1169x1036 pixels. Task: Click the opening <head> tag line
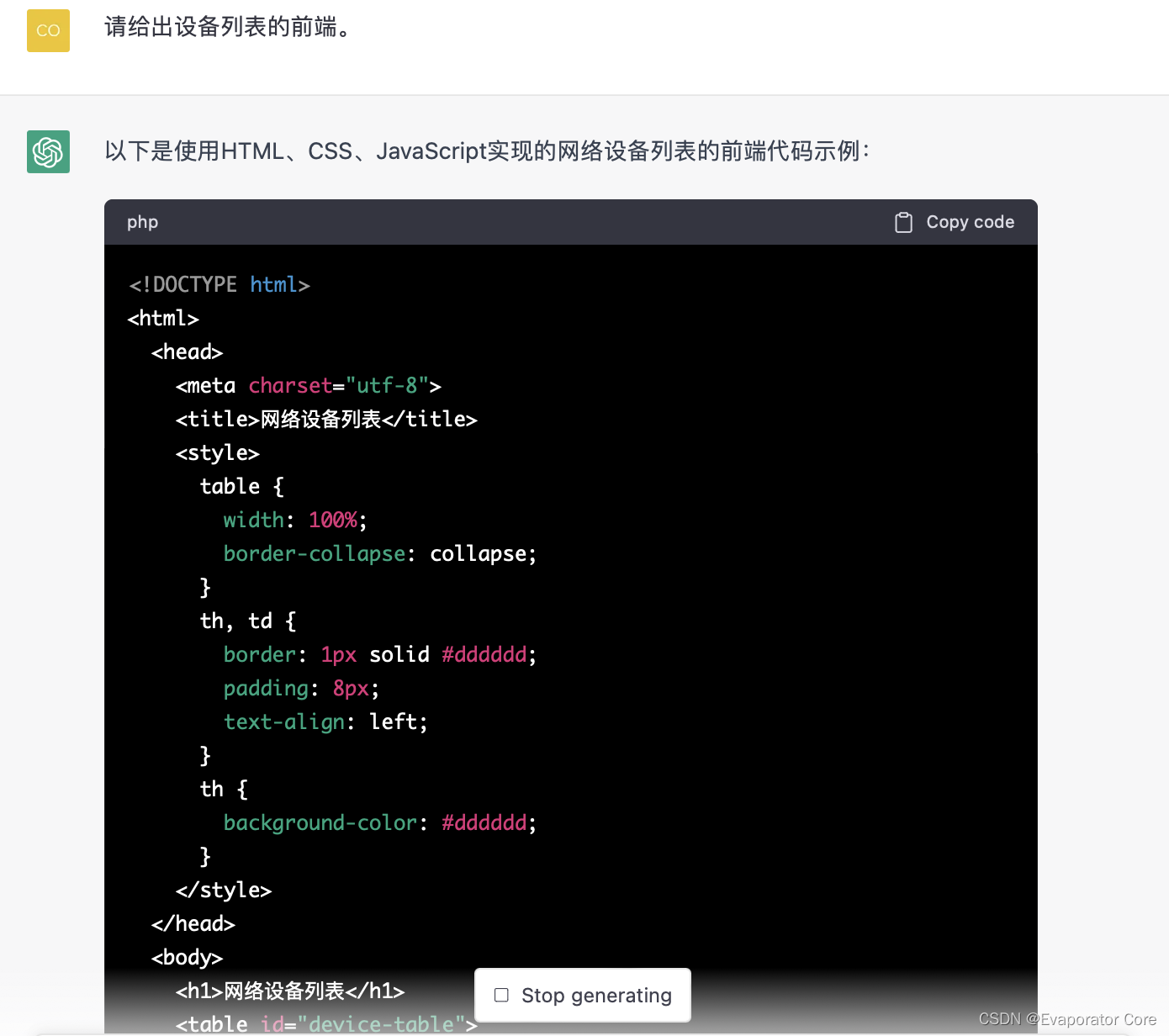coord(187,352)
